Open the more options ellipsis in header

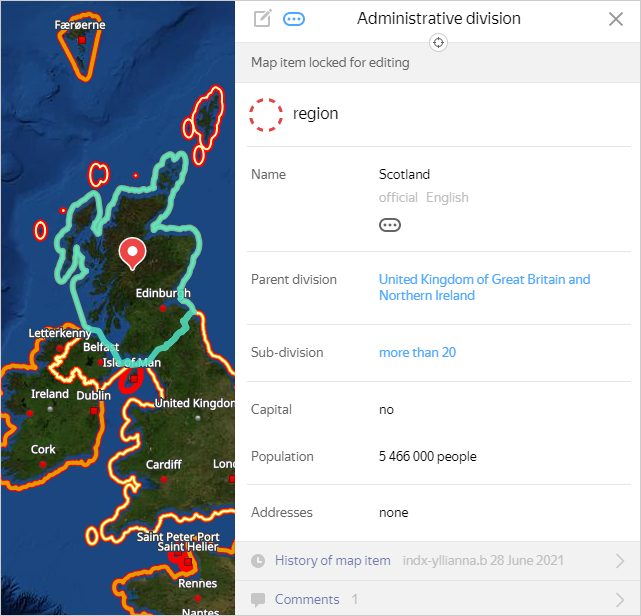pyautogui.click(x=294, y=18)
